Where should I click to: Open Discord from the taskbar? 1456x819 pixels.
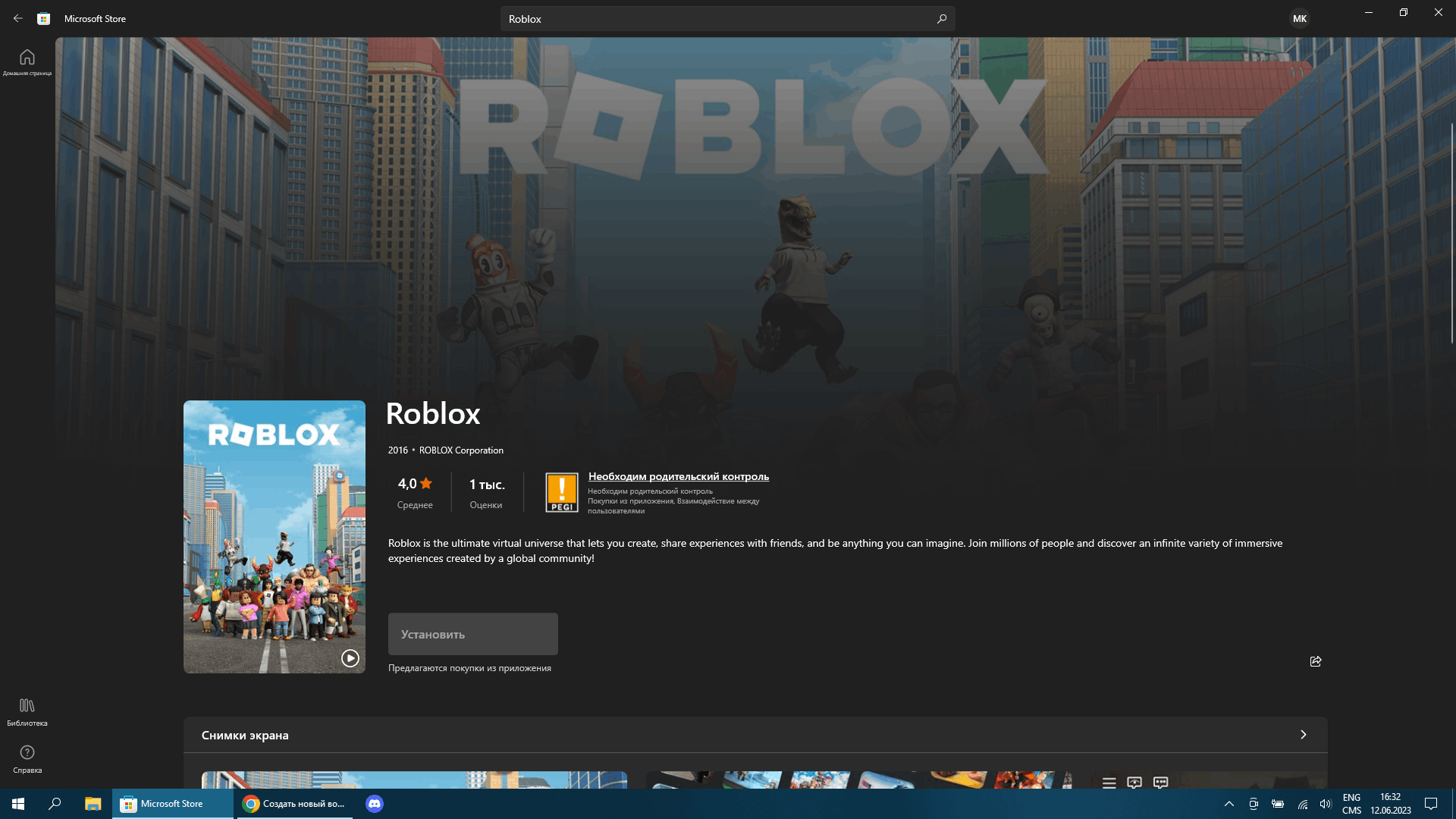point(375,804)
